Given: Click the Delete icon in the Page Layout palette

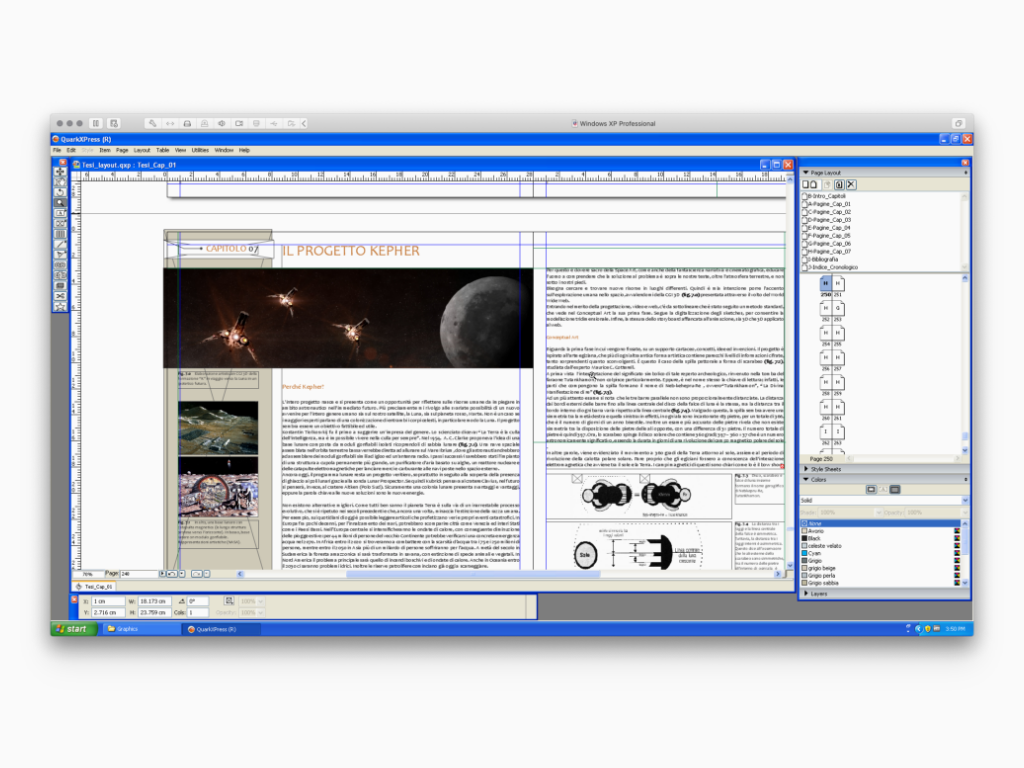Looking at the screenshot, I should [851, 185].
